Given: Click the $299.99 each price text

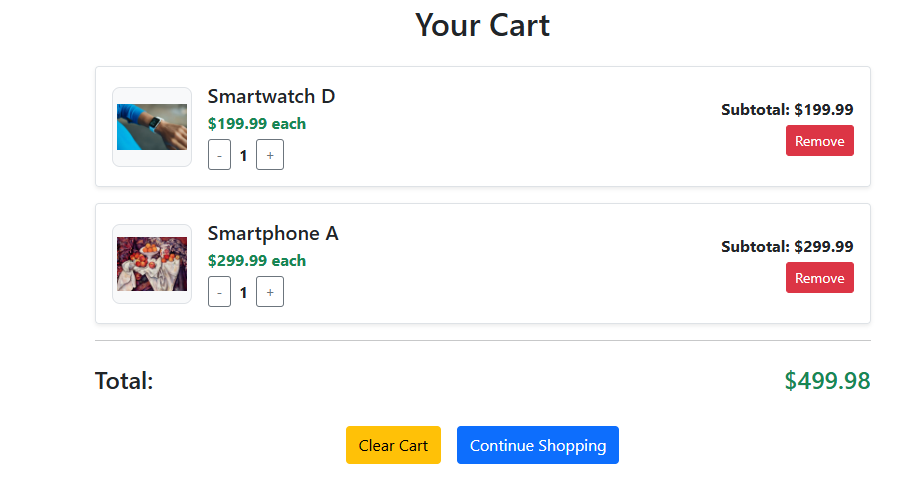Looking at the screenshot, I should (x=257, y=261).
